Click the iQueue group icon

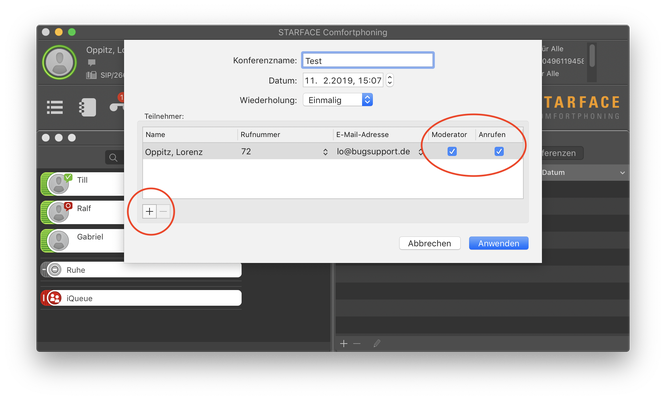point(54,298)
